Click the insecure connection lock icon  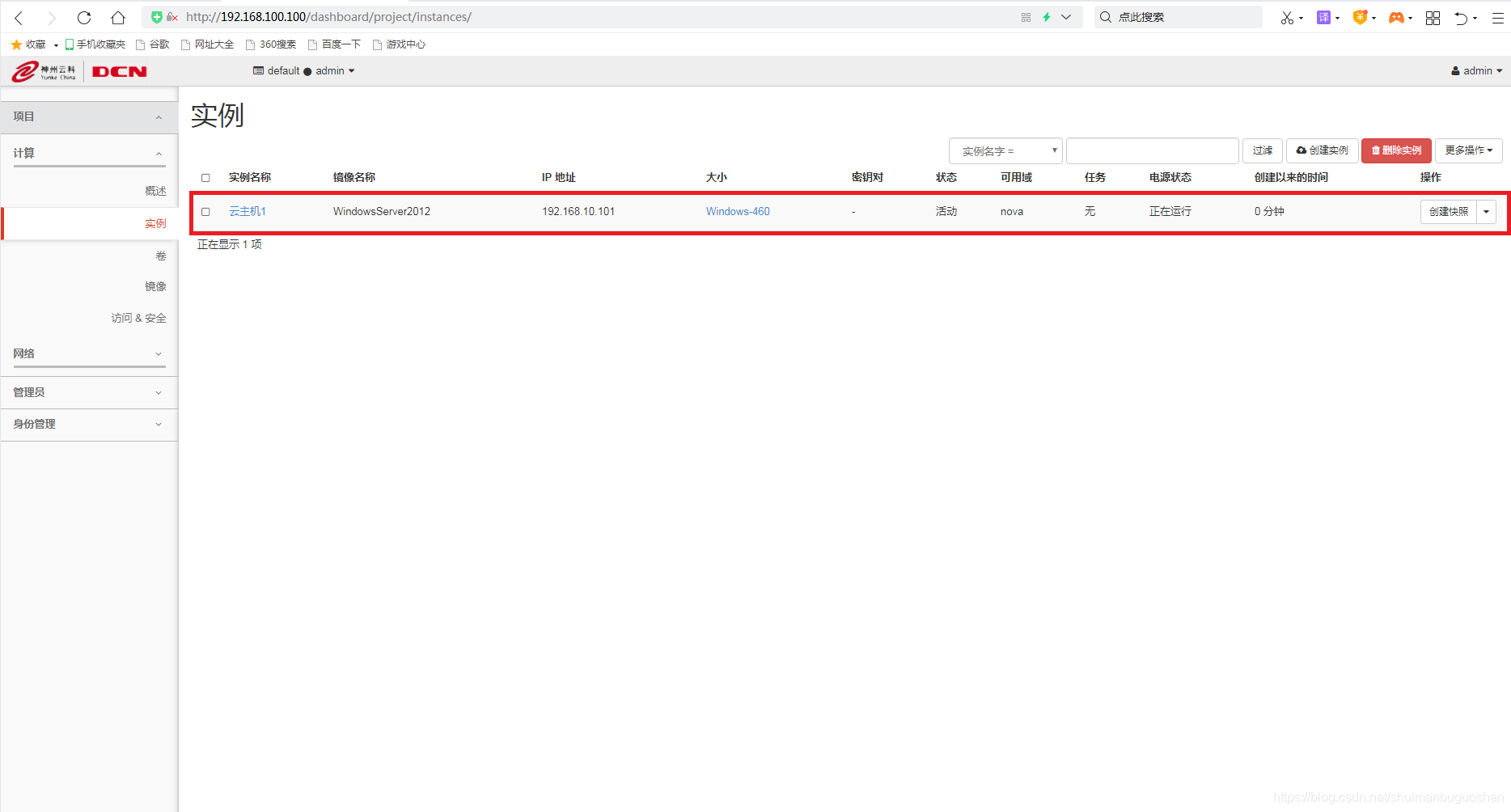[x=171, y=17]
